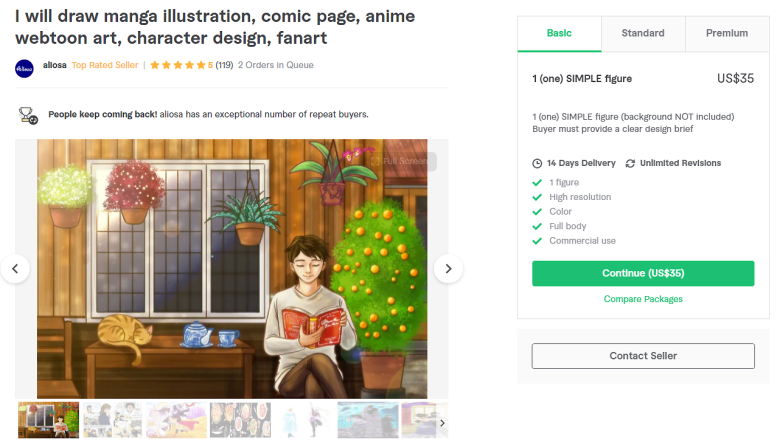Open the Compare Packages link
Screen dimensions: 780x448
coord(643,299)
